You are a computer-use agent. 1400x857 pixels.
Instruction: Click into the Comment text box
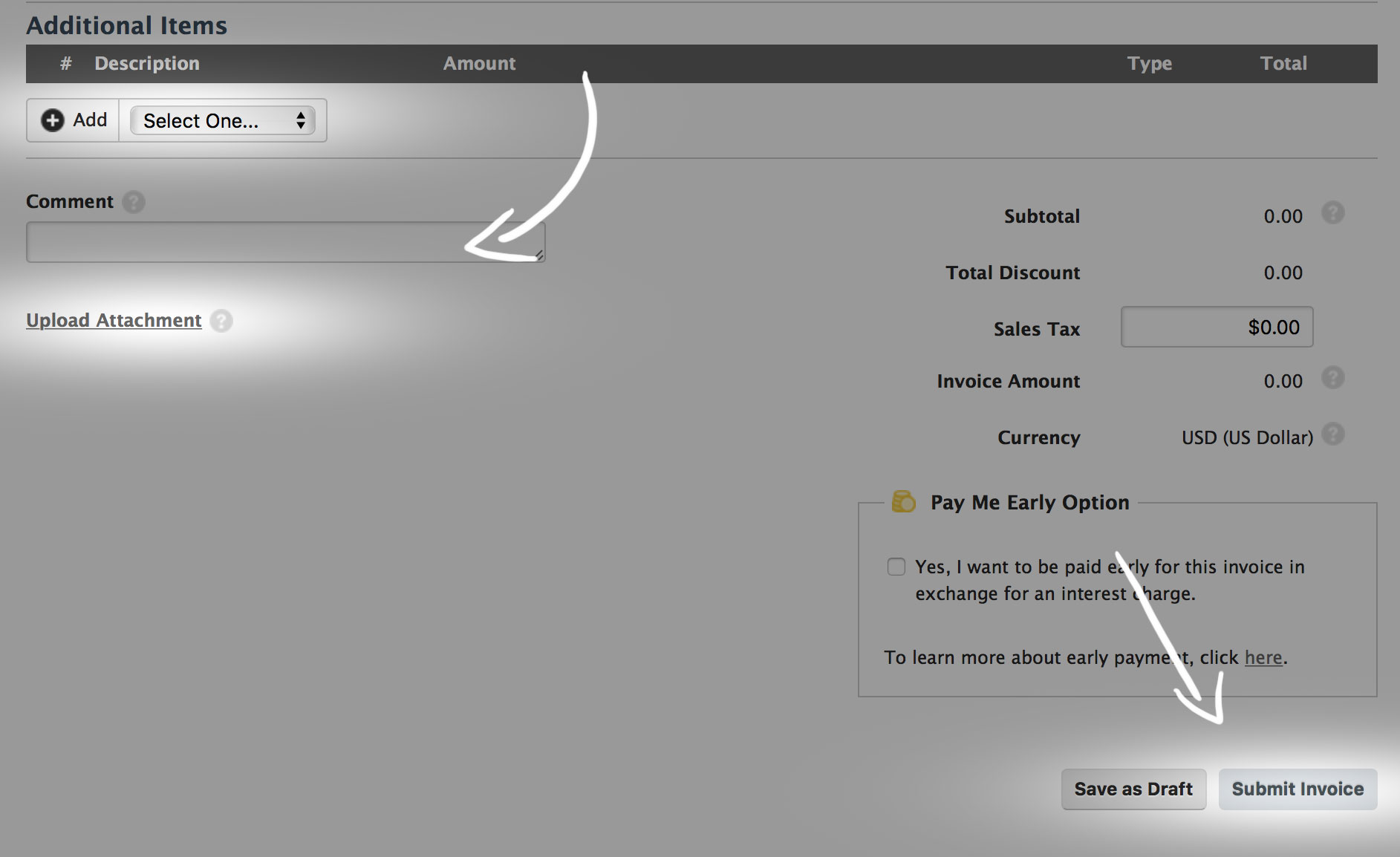pos(286,242)
